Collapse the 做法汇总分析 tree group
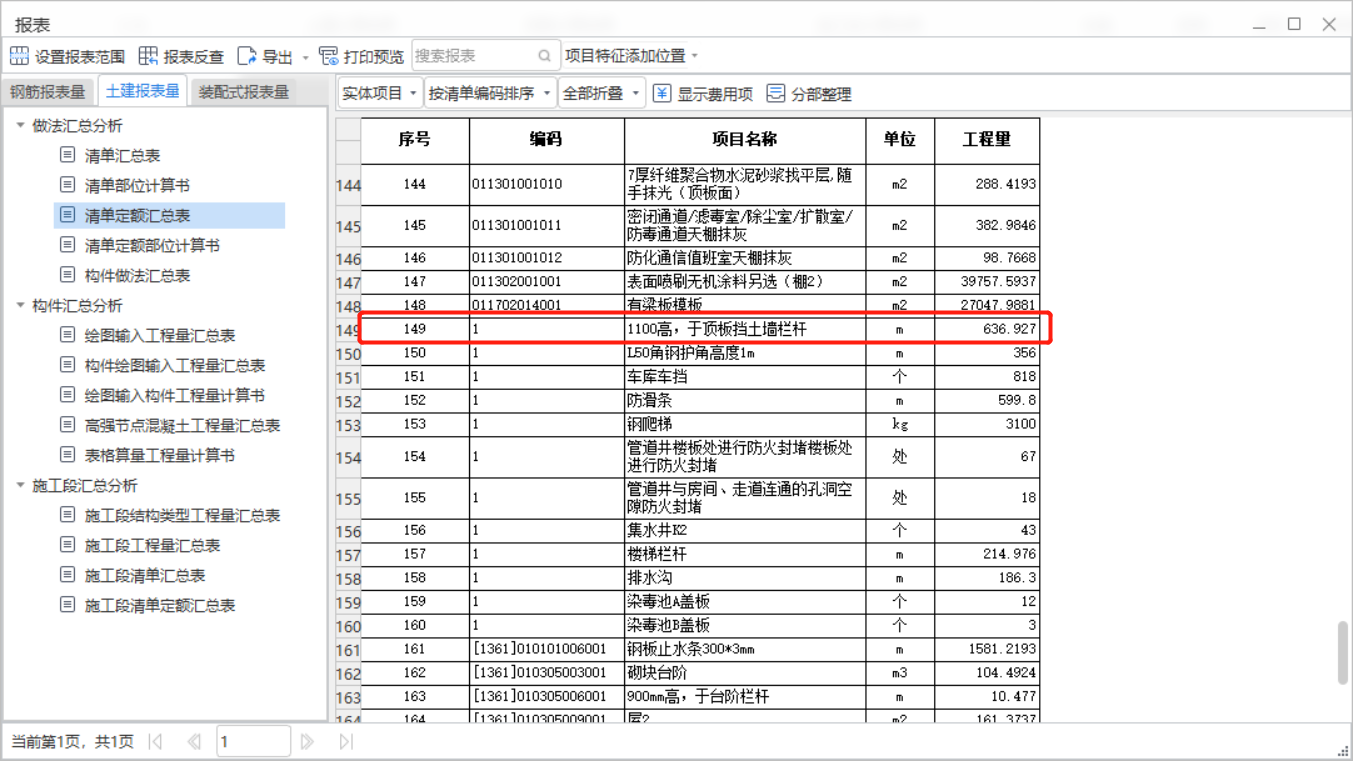 tap(20, 125)
